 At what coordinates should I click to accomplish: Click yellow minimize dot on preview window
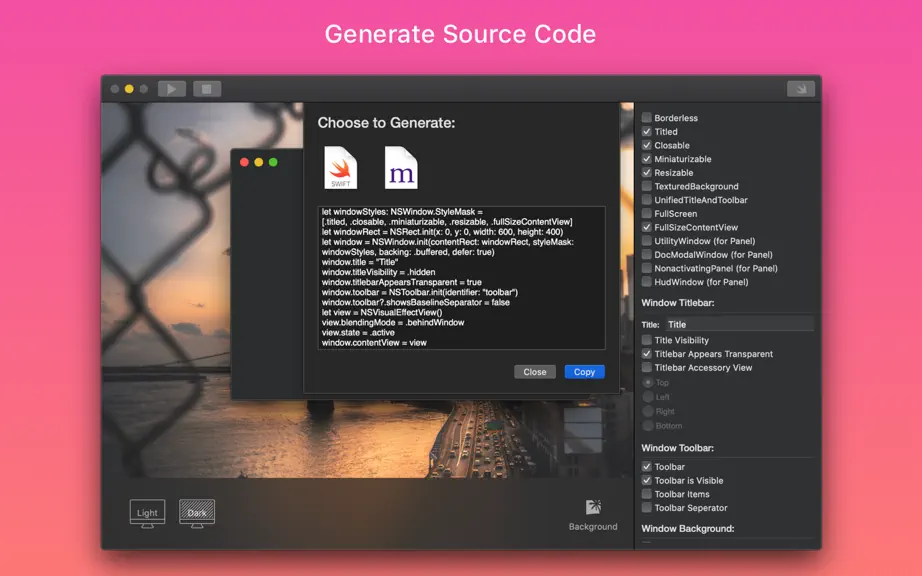259,162
